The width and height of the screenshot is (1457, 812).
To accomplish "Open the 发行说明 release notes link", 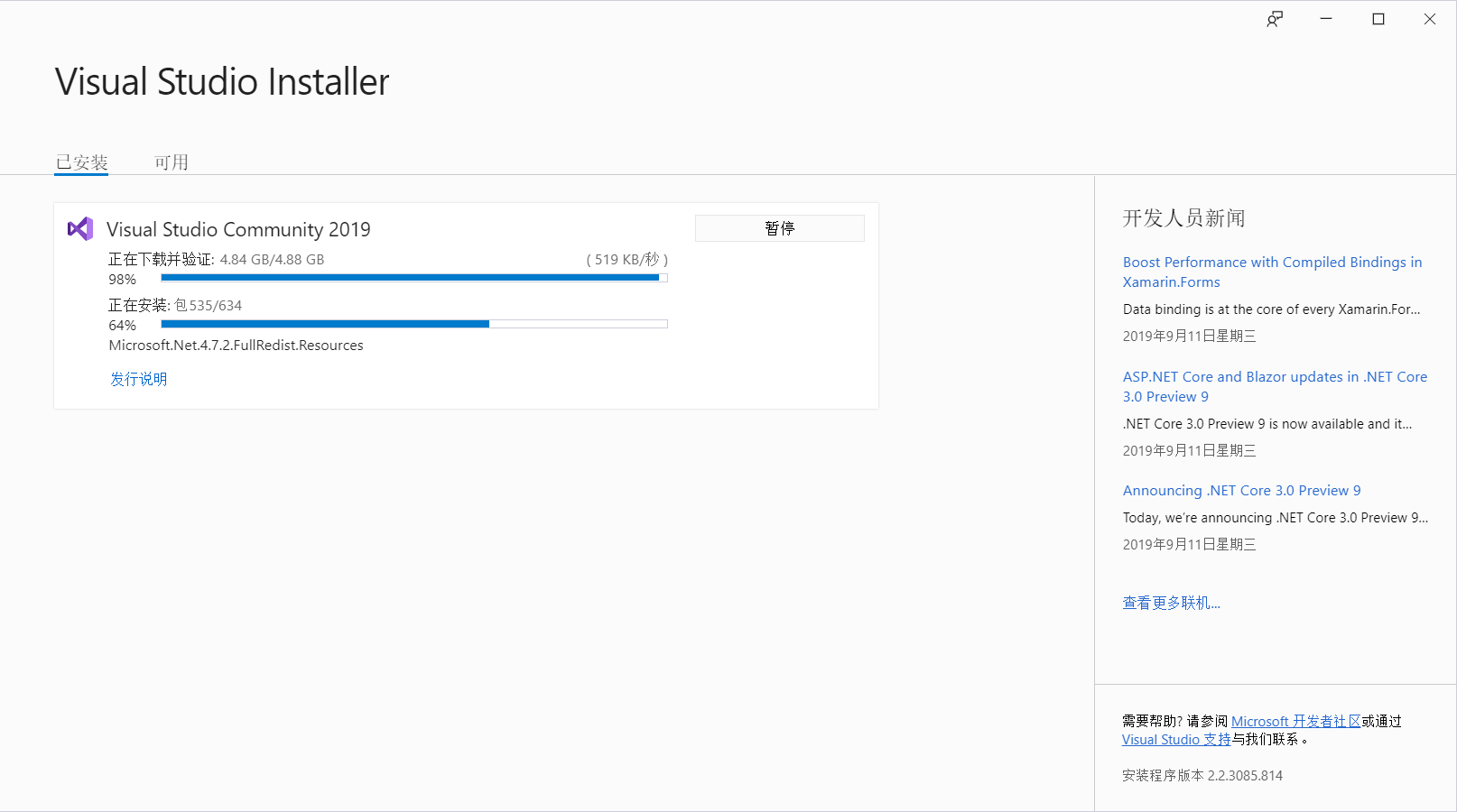I will pyautogui.click(x=138, y=379).
